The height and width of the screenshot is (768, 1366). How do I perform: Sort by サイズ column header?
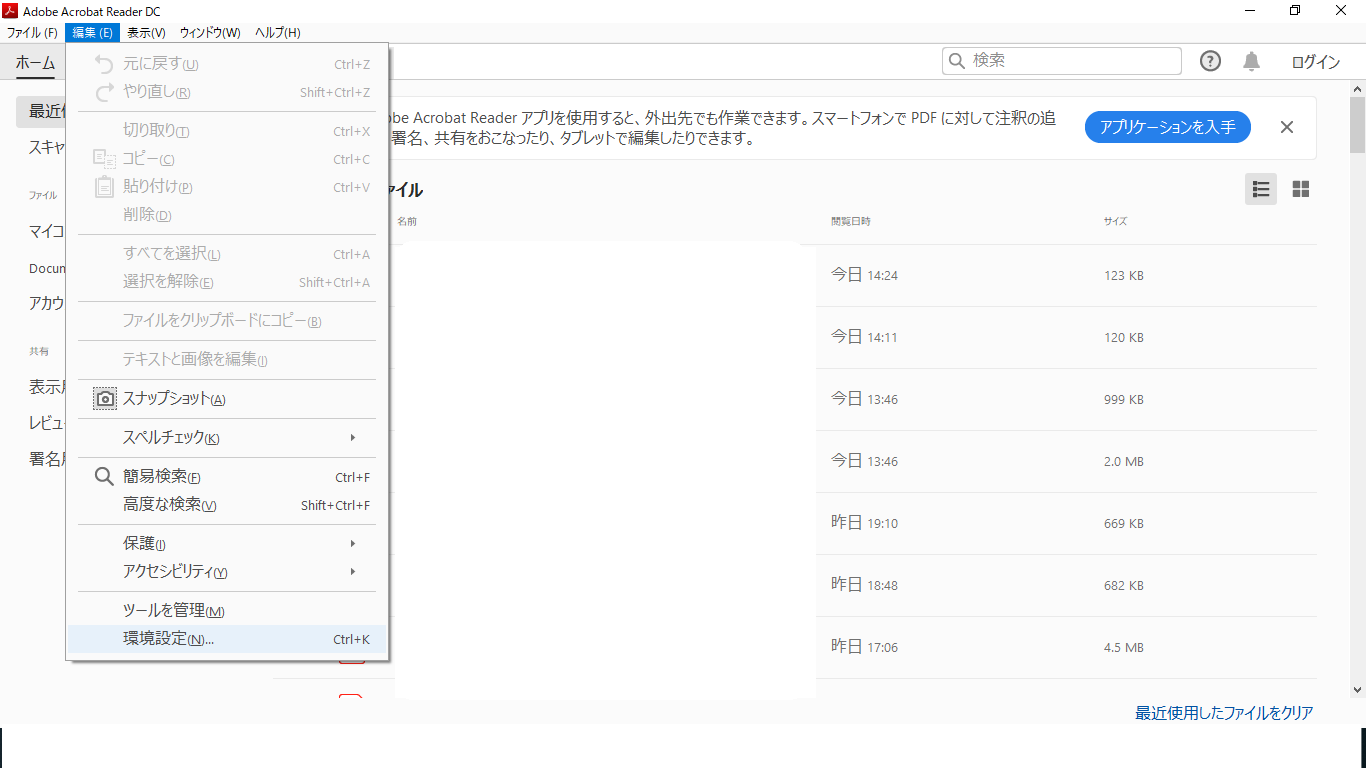(1115, 221)
